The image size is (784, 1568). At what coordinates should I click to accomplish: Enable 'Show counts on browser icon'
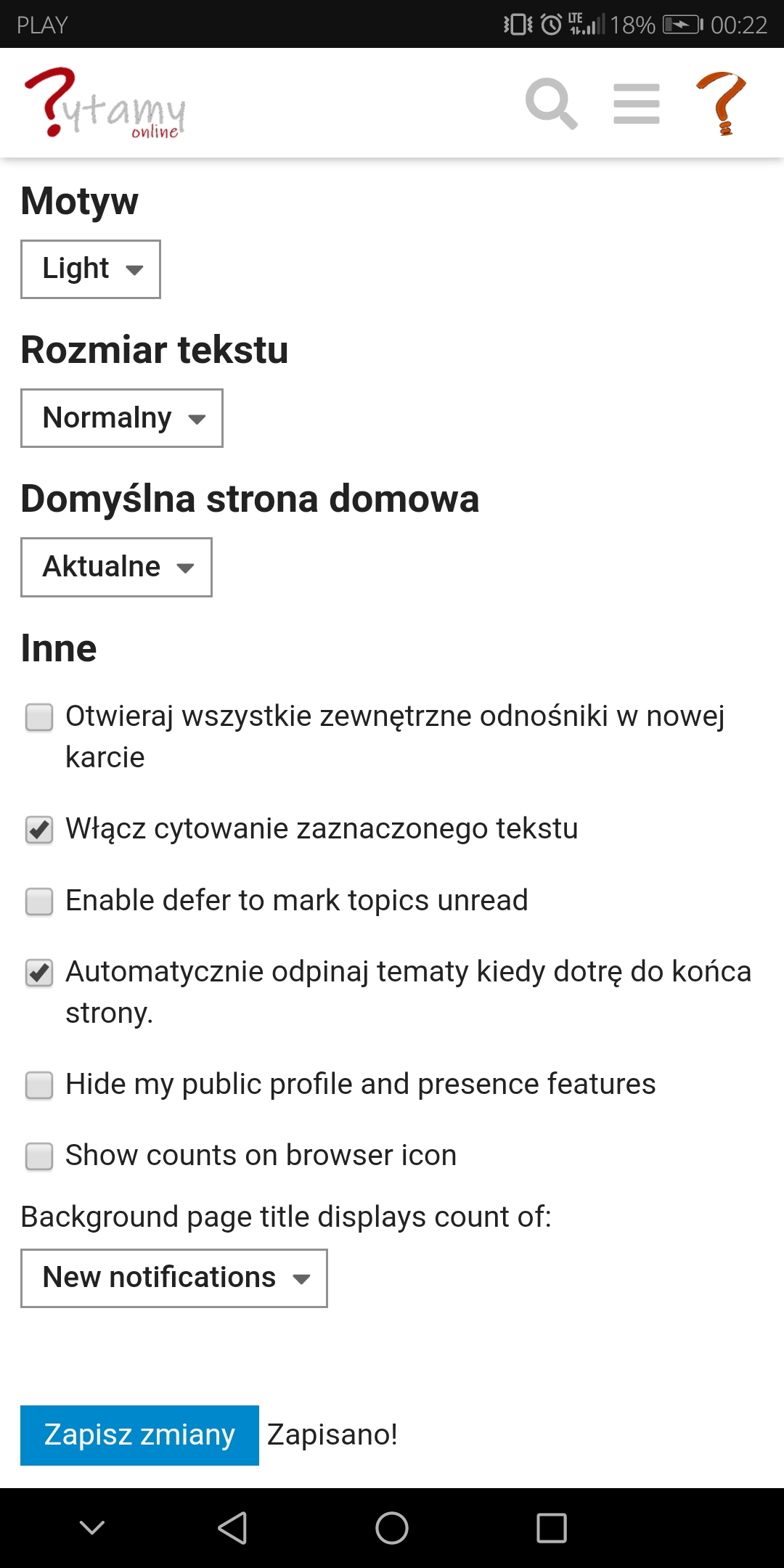(39, 1156)
